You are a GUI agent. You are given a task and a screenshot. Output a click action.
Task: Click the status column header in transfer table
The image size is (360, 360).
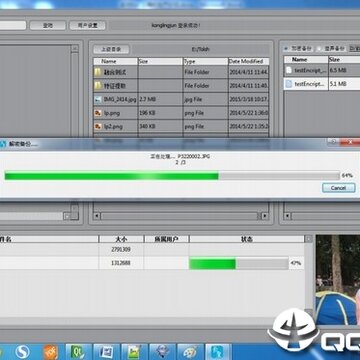coord(247,239)
